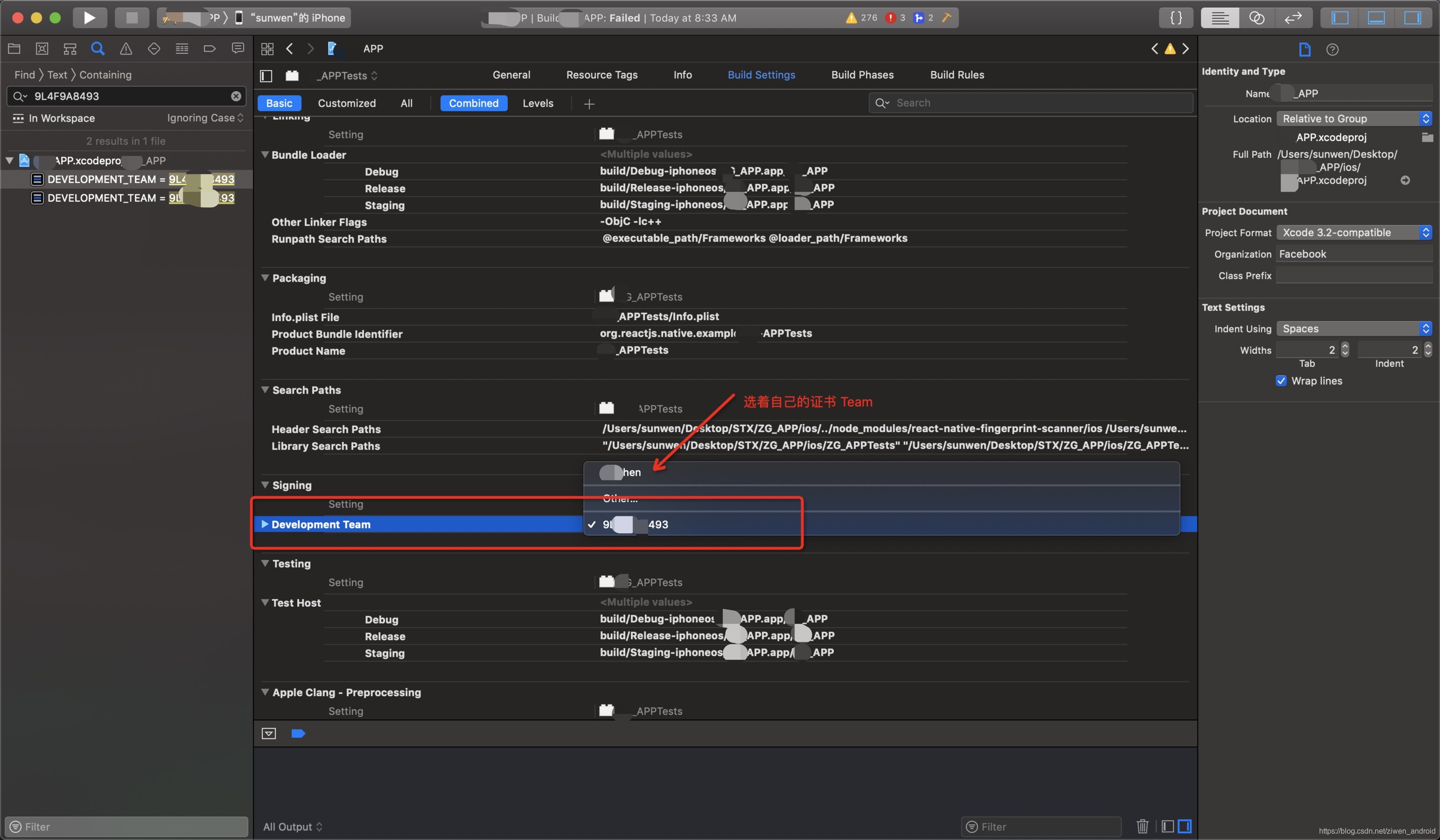The width and height of the screenshot is (1440, 840).
Task: Toggle the Debug area visibility
Action: pos(1376,18)
